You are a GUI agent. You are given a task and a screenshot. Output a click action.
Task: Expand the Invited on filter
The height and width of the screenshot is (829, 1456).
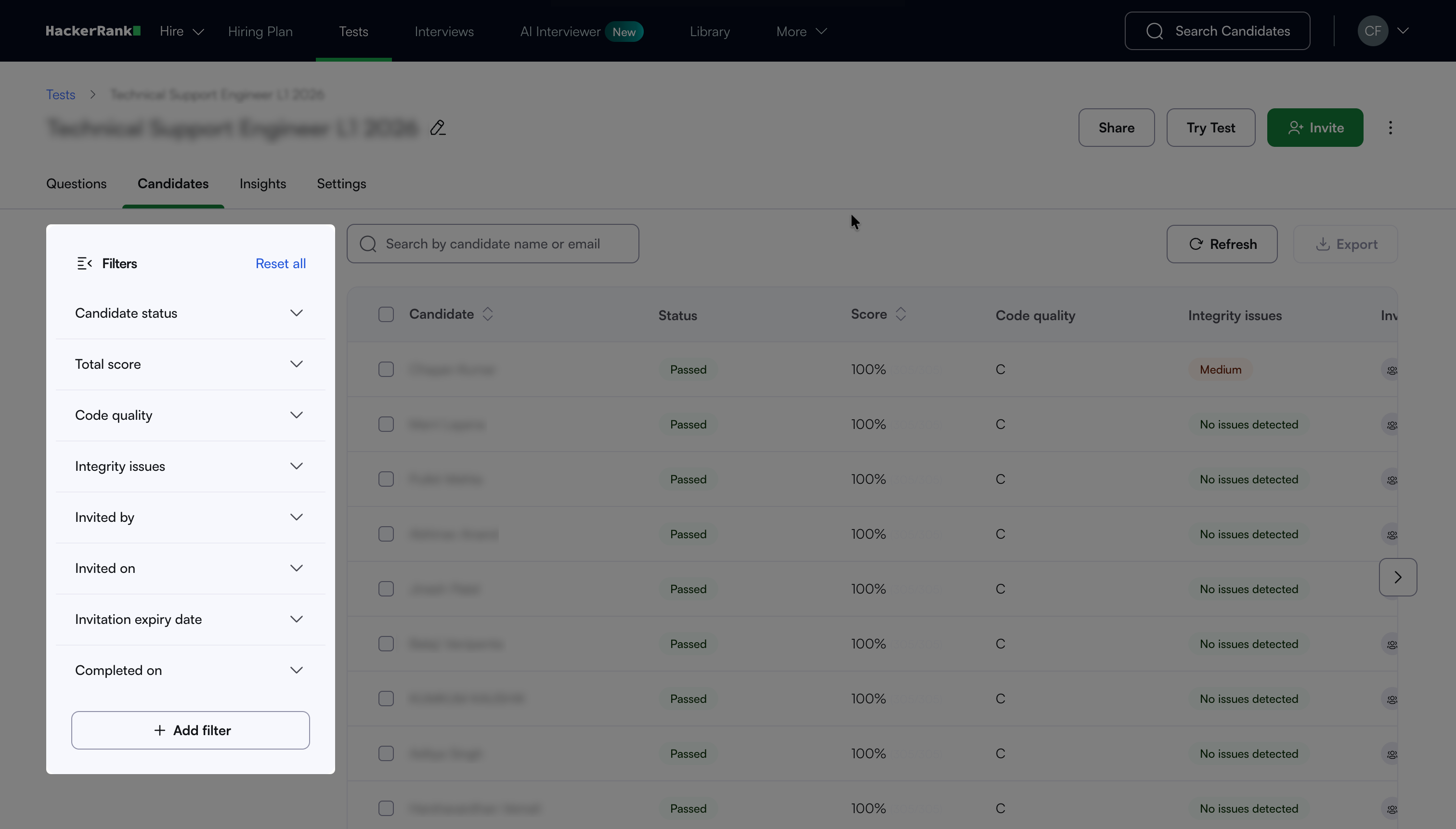190,568
